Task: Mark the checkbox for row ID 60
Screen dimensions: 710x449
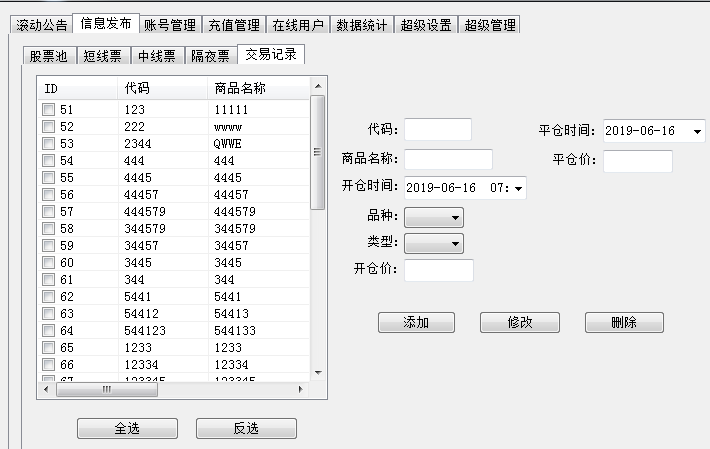Action: (x=48, y=263)
